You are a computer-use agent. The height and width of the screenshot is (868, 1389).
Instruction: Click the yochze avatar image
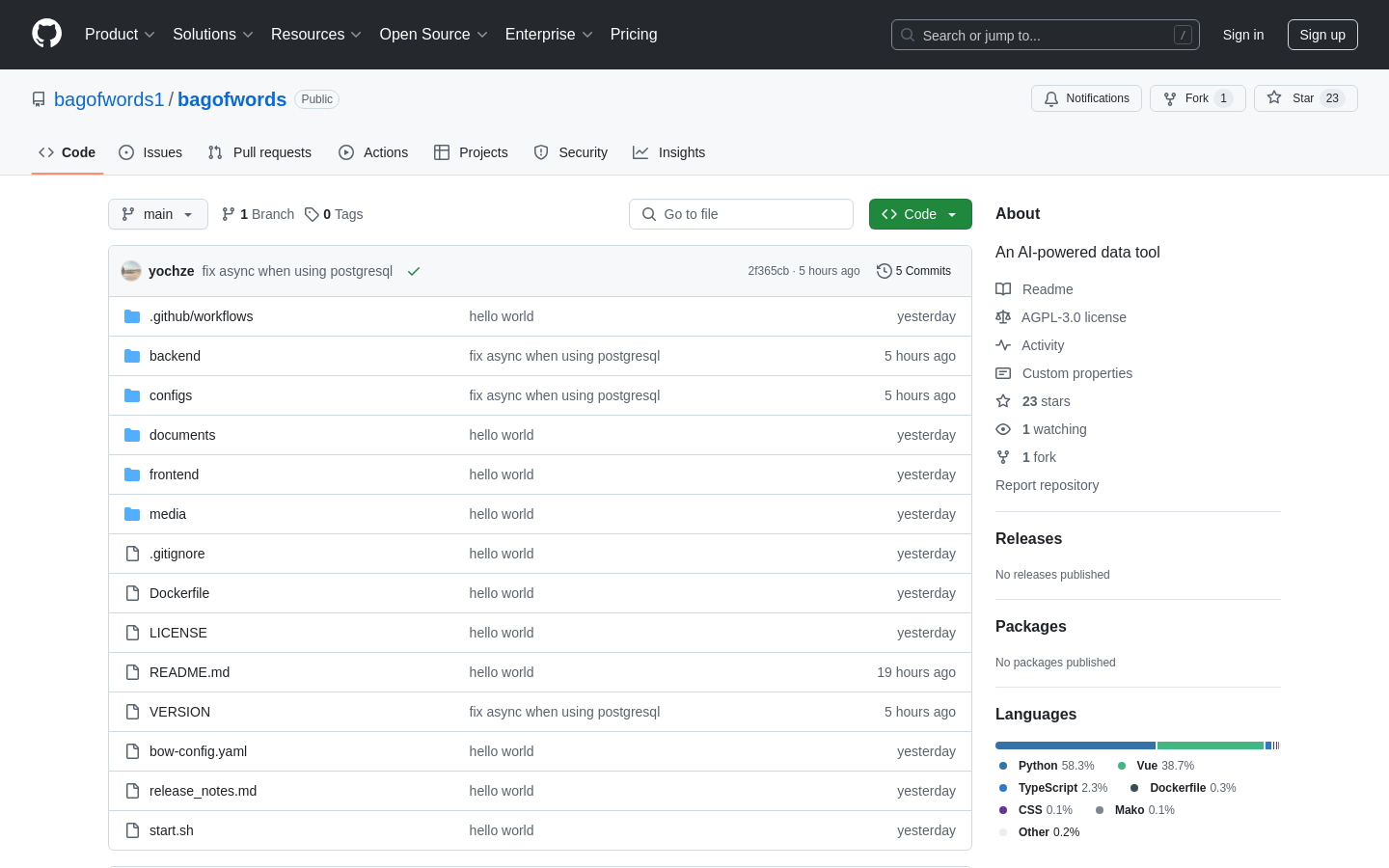tap(131, 271)
